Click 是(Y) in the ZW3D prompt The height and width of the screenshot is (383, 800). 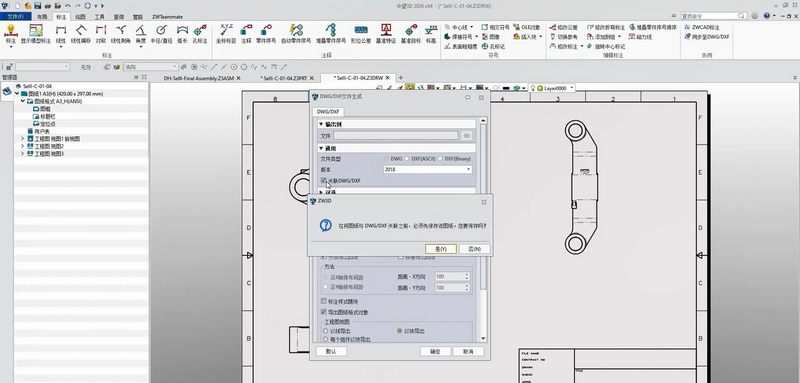point(441,249)
